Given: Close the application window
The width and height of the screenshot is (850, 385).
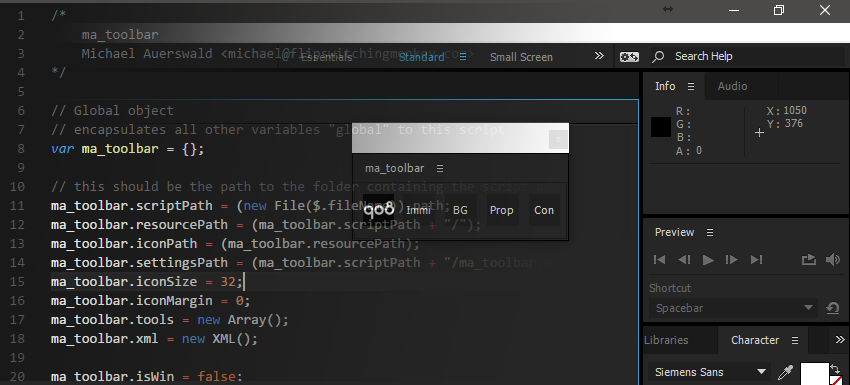Looking at the screenshot, I should (825, 10).
